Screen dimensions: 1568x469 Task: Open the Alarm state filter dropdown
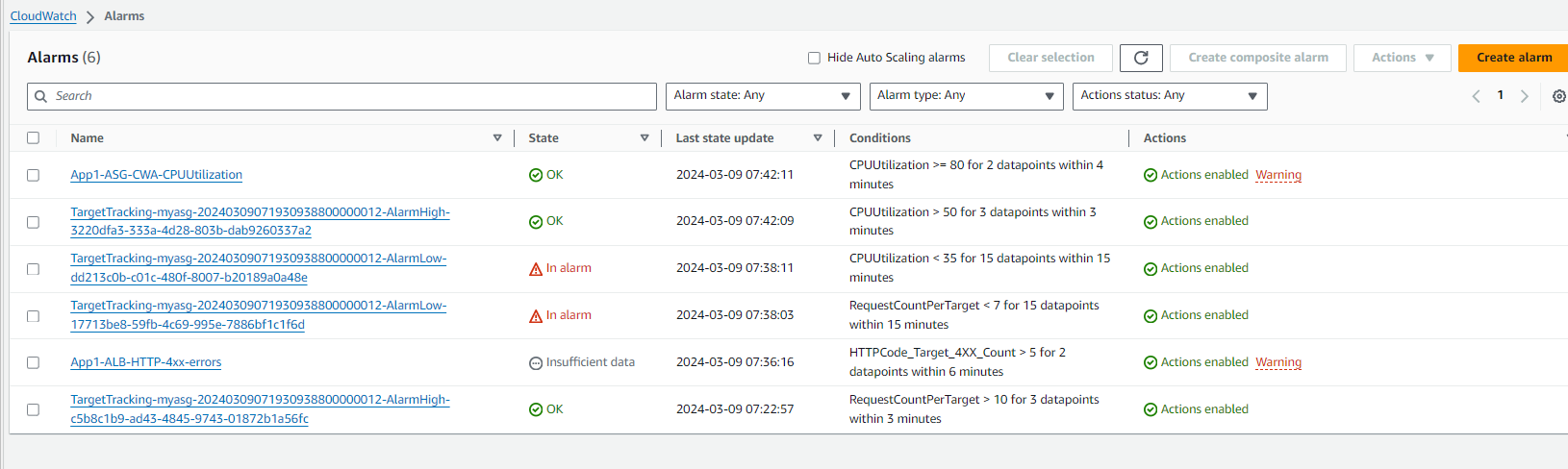[763, 96]
